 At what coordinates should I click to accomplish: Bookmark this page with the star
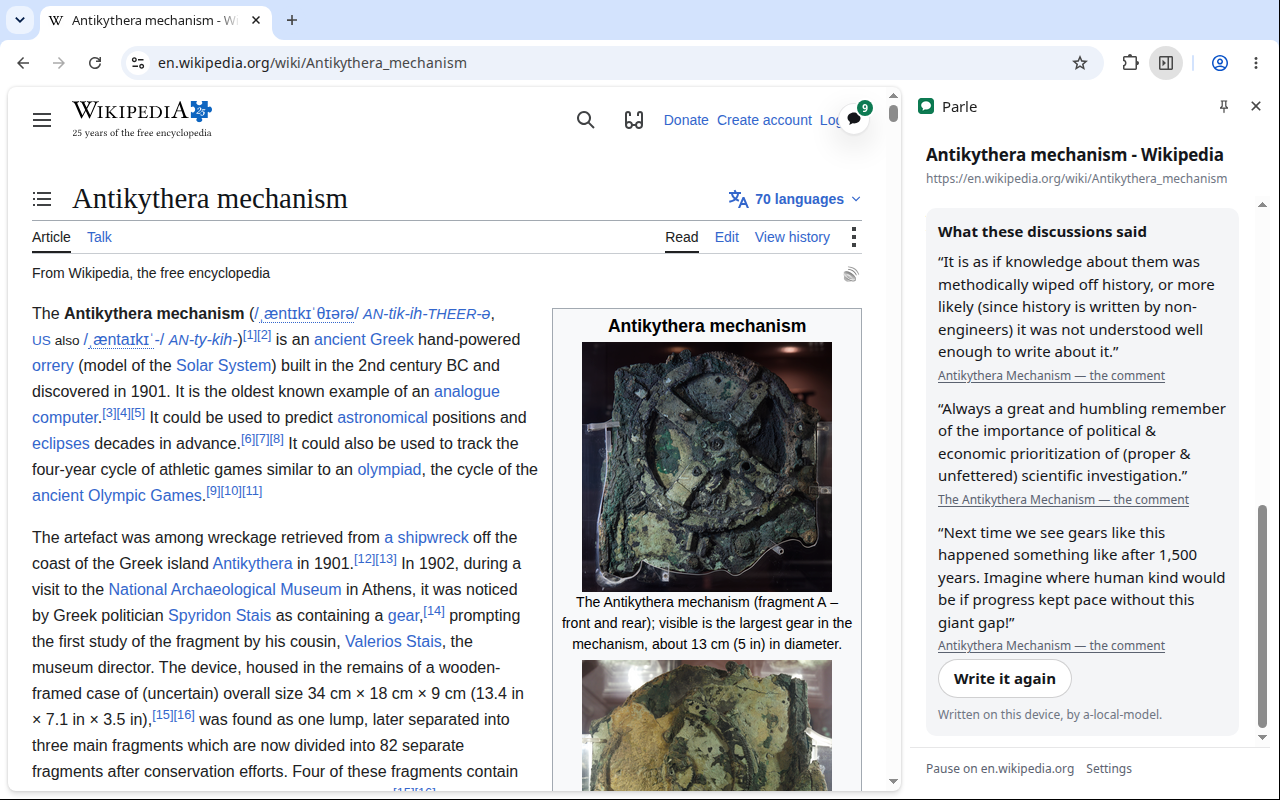(1080, 63)
